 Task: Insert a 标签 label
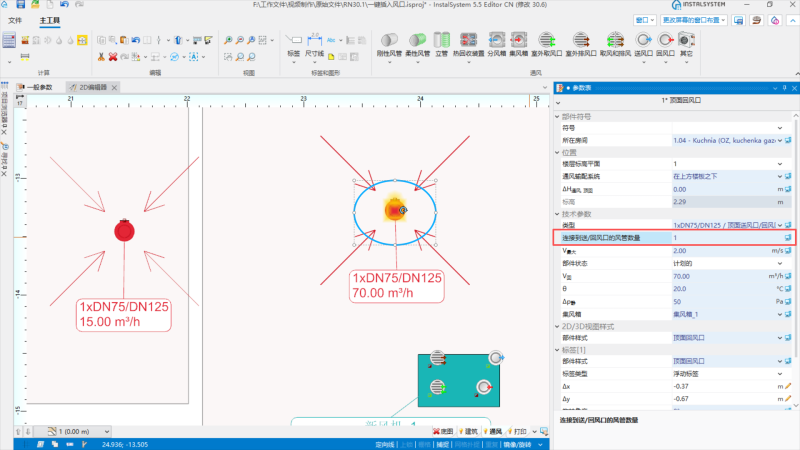click(x=293, y=46)
